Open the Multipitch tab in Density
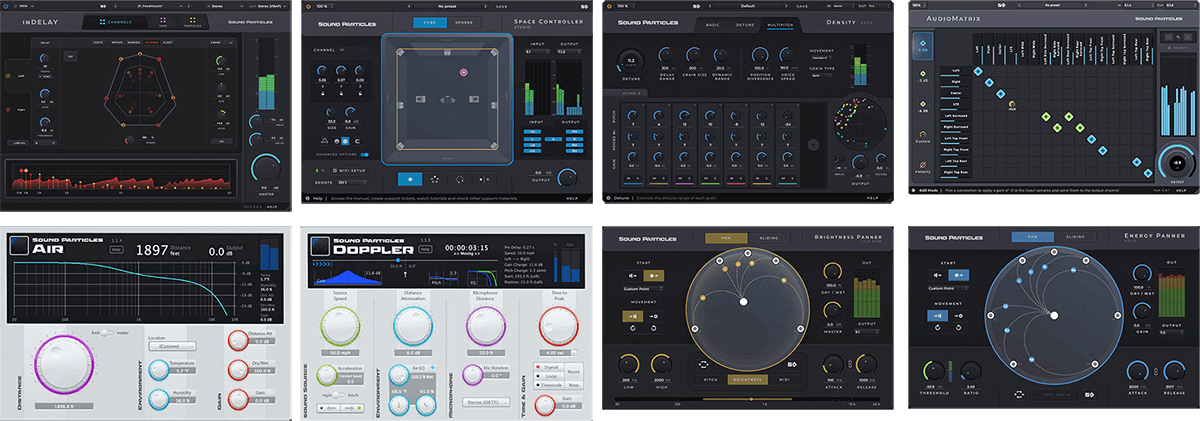Viewport: 1200px width, 421px height. (780, 24)
